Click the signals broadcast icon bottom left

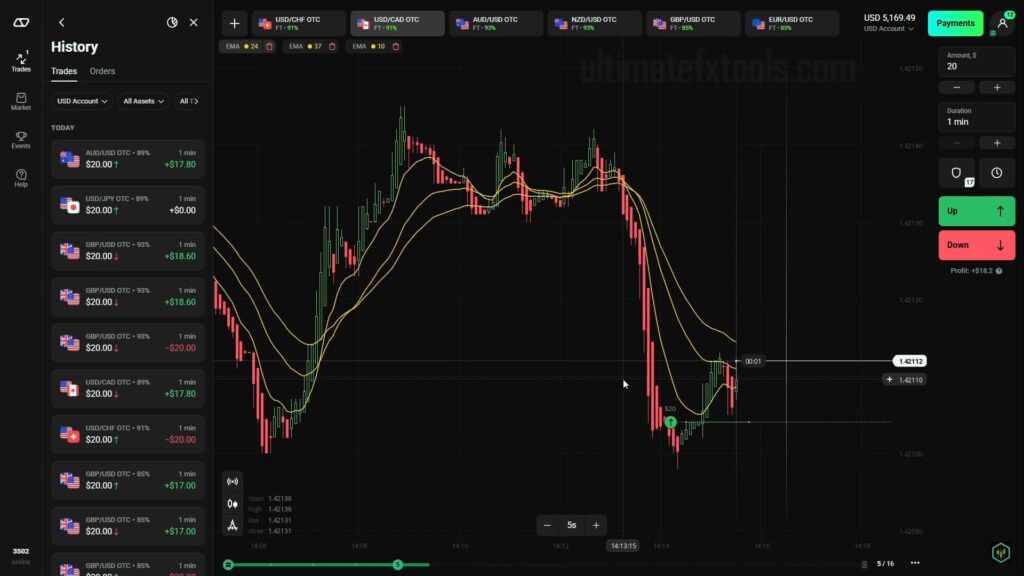[x=232, y=481]
